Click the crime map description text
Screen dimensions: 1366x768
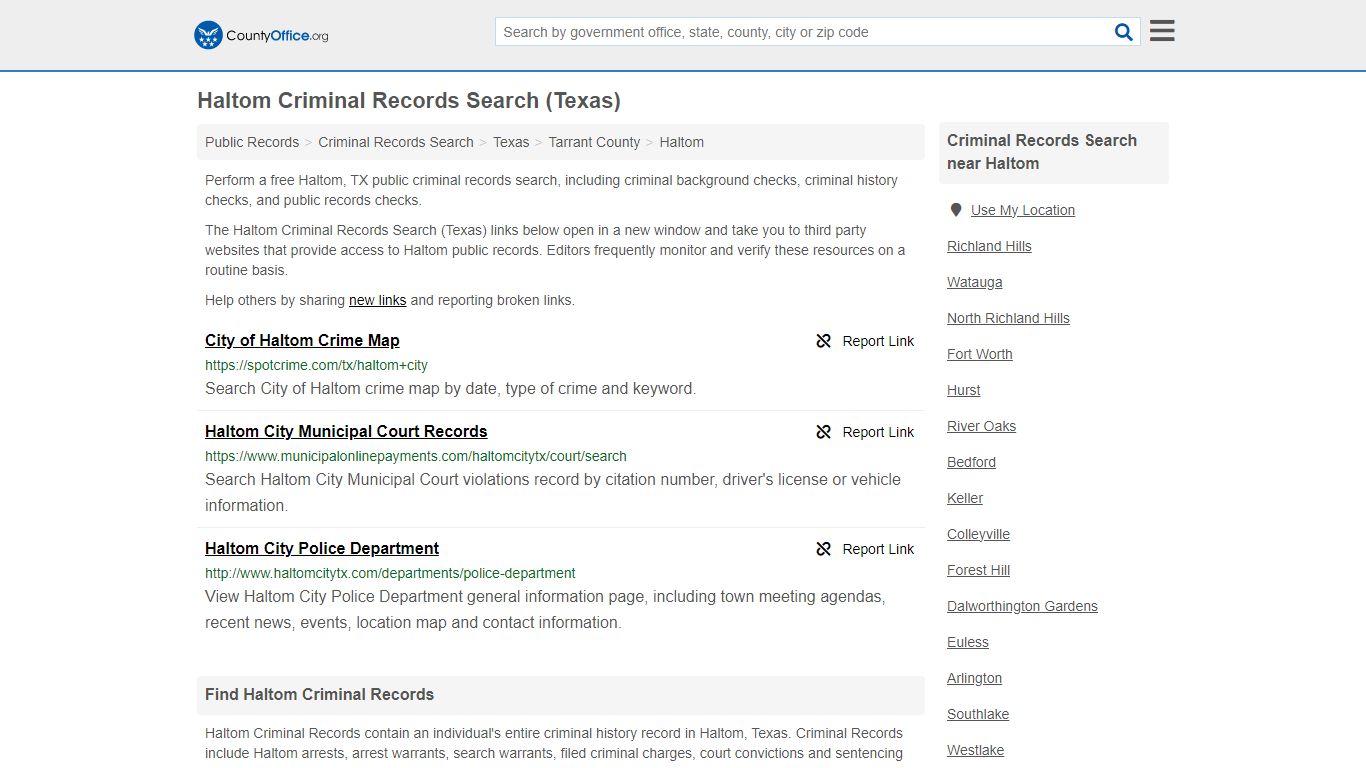point(450,388)
